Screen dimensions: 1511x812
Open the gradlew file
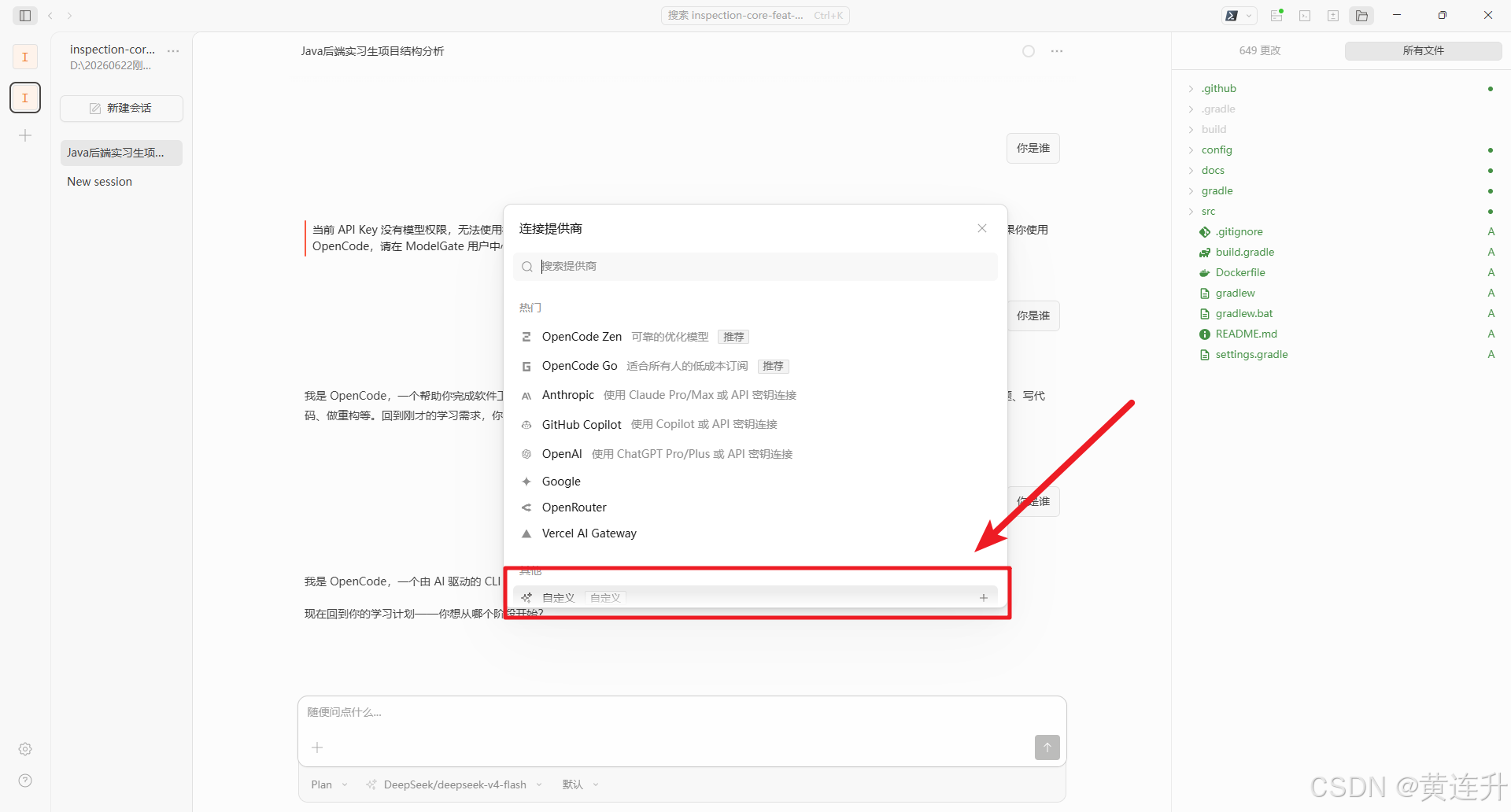1235,293
